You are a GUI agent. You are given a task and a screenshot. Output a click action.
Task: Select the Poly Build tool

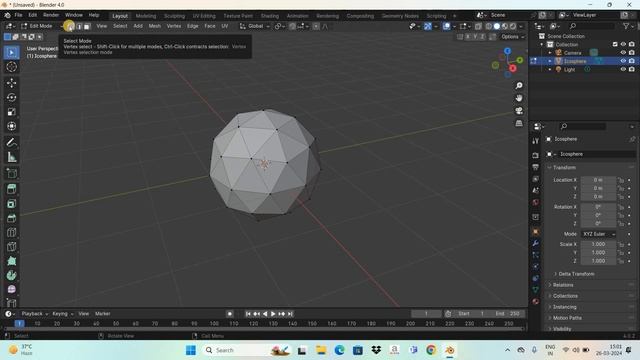pyautogui.click(x=11, y=261)
